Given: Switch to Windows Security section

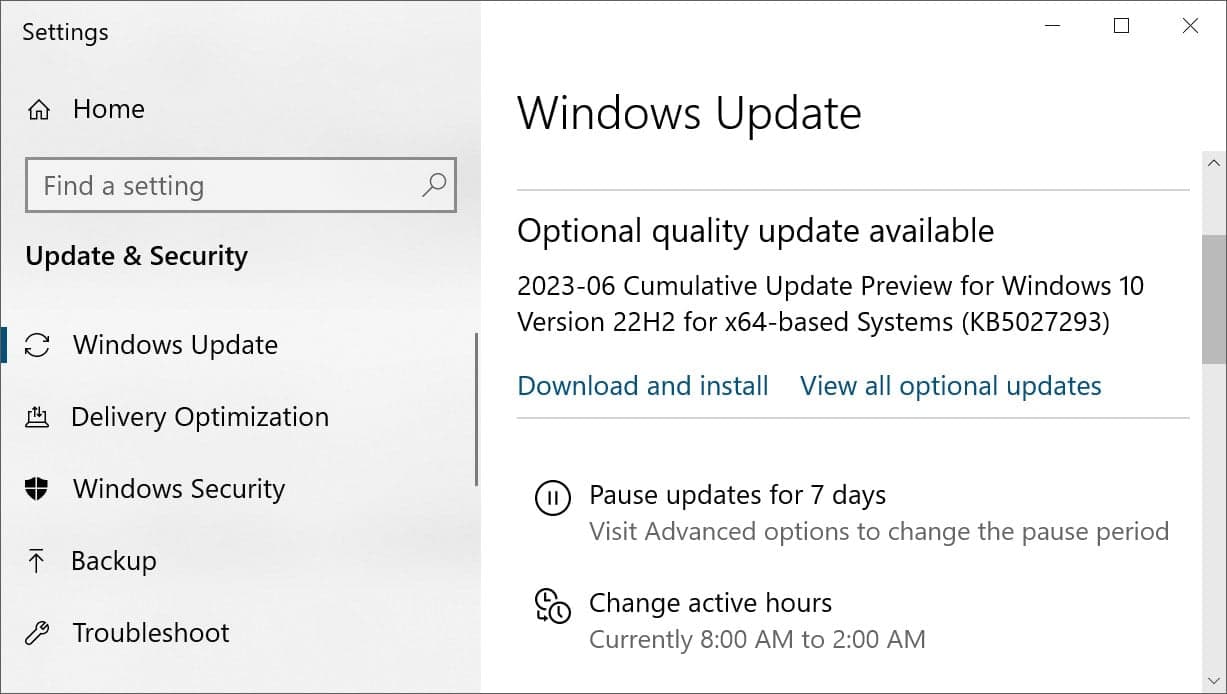Looking at the screenshot, I should tap(178, 489).
